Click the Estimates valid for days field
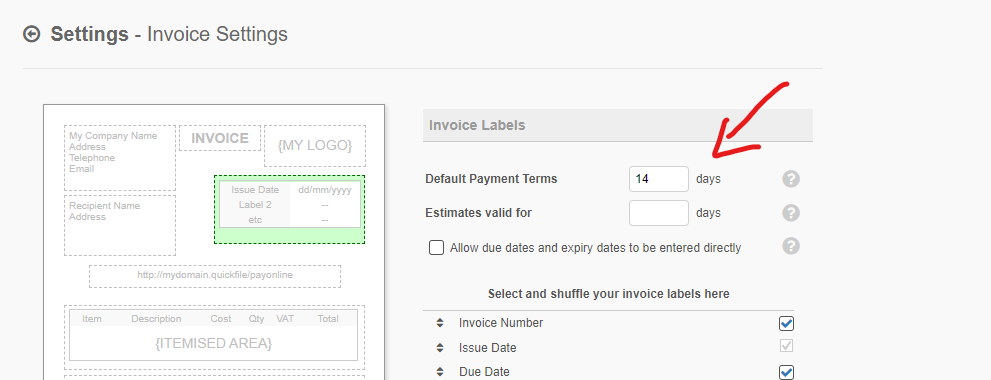This screenshot has width=991, height=380. [x=659, y=213]
